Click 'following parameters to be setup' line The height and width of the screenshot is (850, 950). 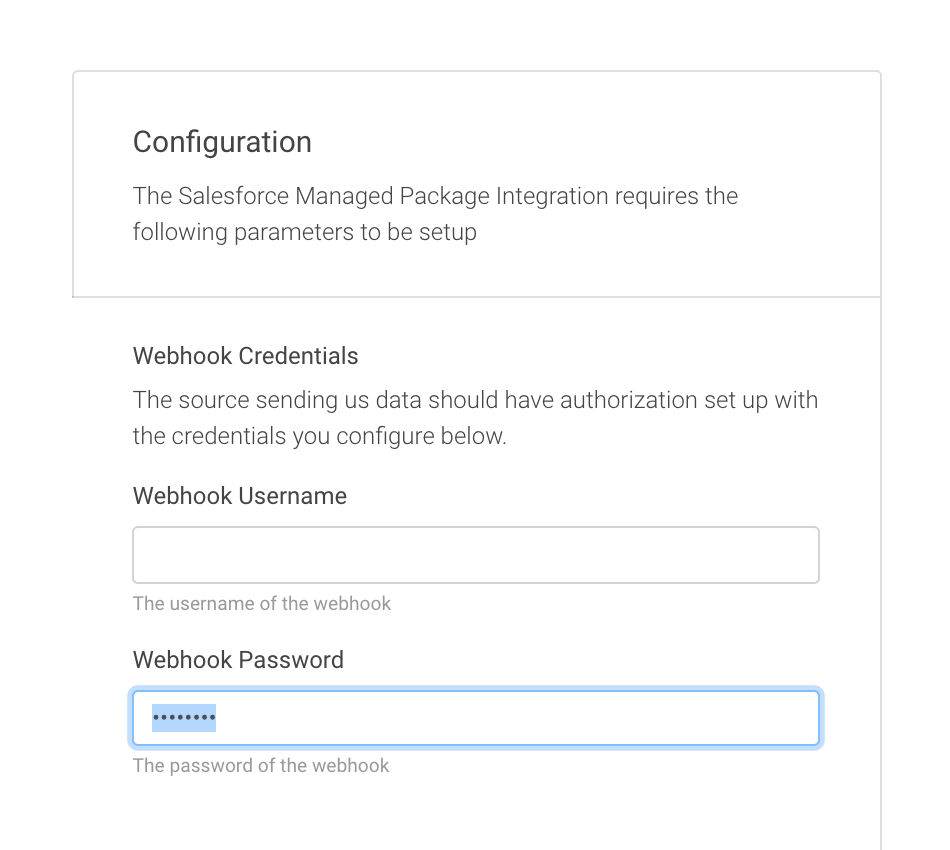coord(305,233)
